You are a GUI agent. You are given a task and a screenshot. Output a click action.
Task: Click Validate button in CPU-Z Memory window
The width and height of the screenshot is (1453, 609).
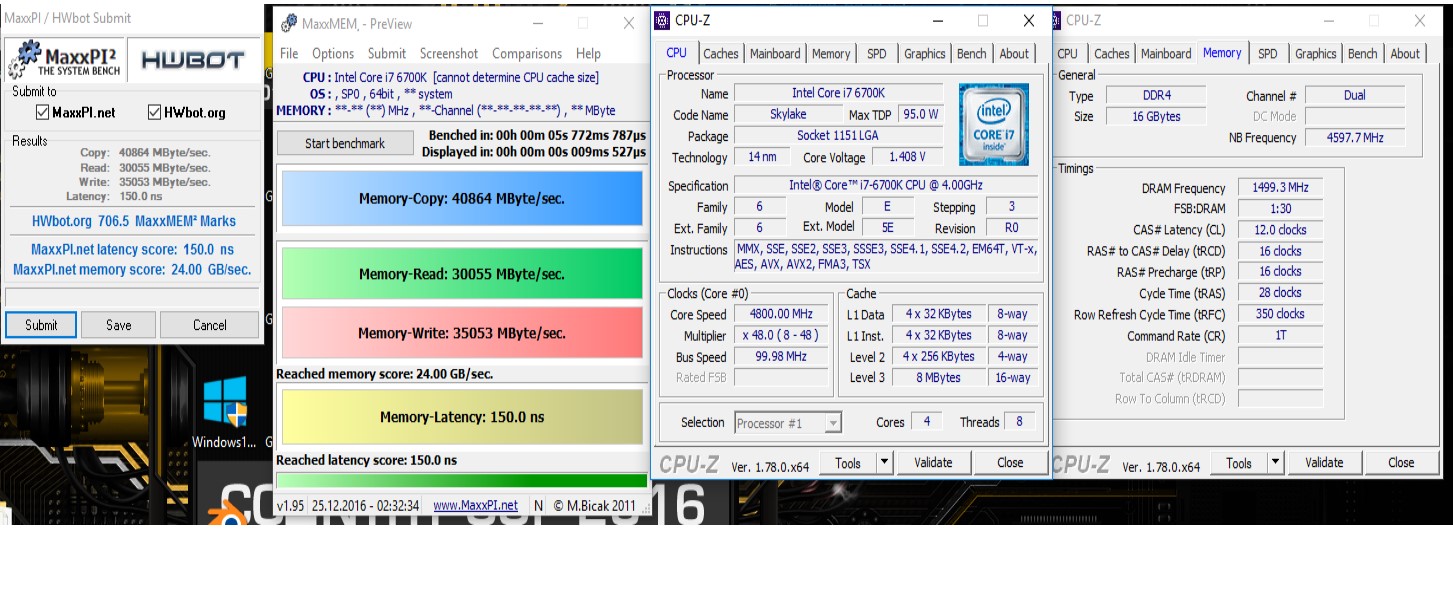click(1324, 462)
